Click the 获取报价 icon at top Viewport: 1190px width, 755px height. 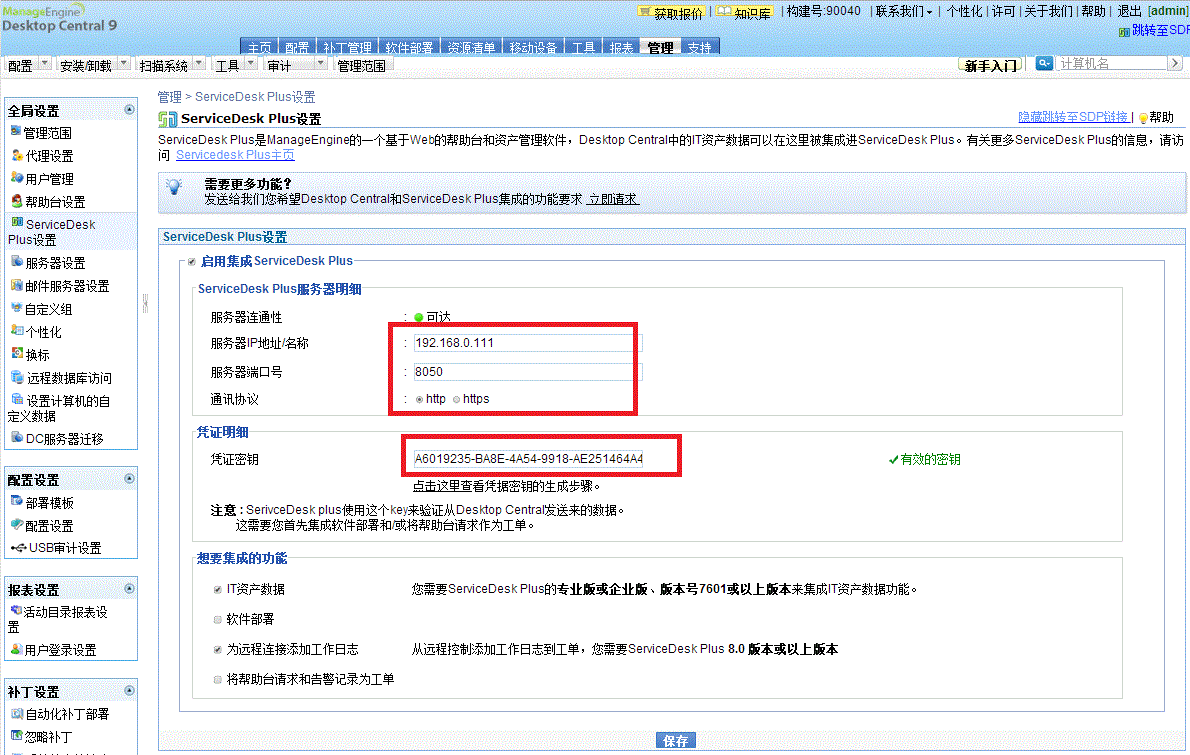click(x=645, y=12)
